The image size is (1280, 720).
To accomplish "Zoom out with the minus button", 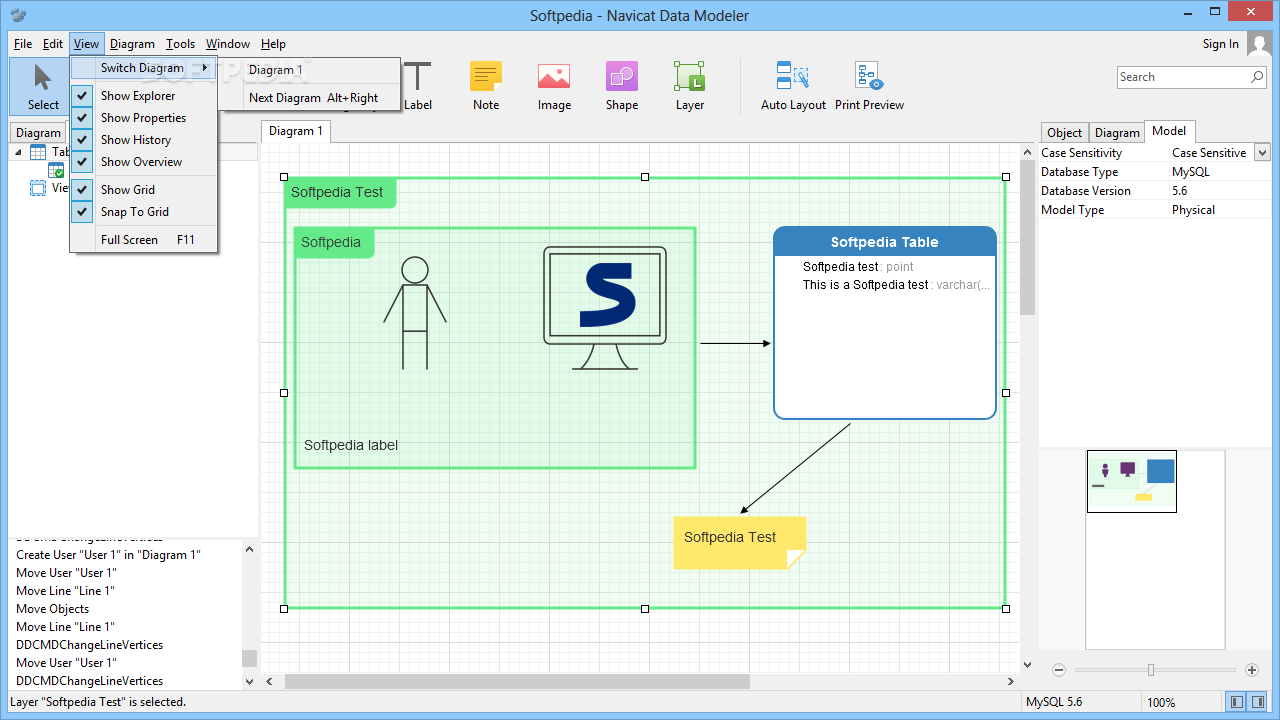I will coord(1059,670).
